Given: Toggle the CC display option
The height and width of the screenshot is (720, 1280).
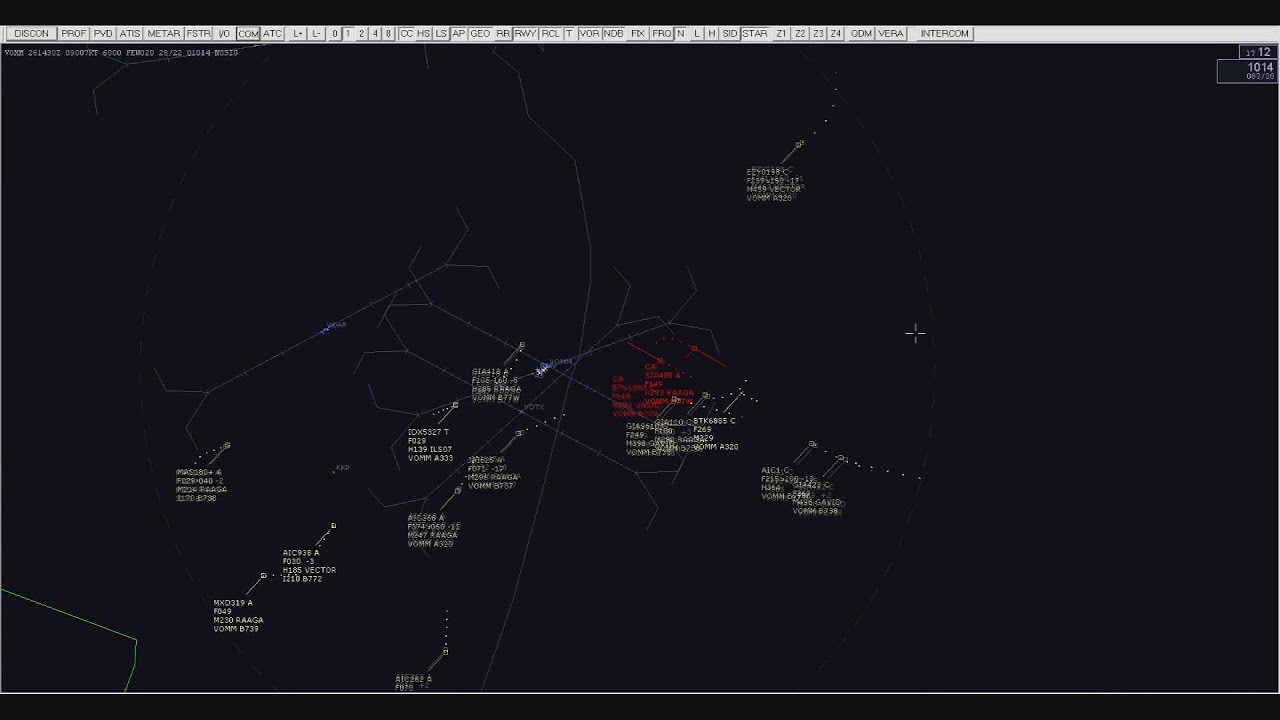Looking at the screenshot, I should pyautogui.click(x=406, y=34).
